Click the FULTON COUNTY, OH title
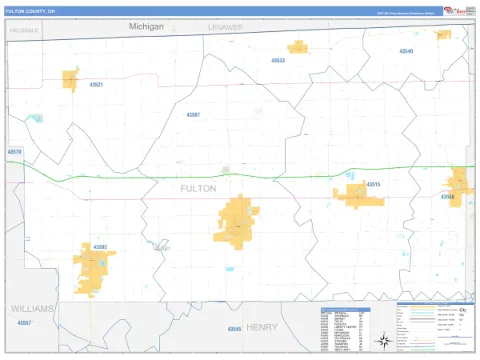 [30, 11]
